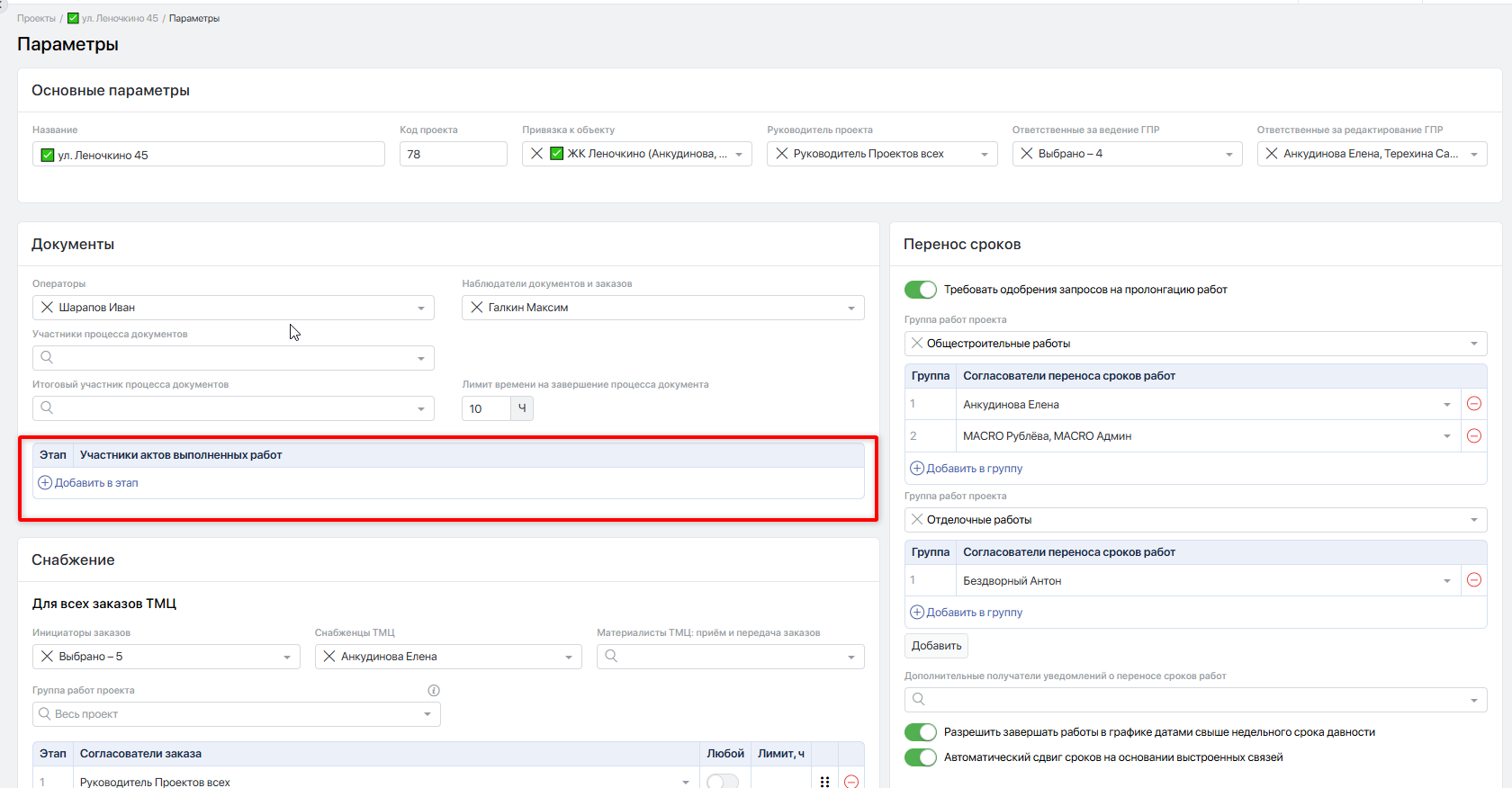Toggle the Любой switch in approver row
The image size is (1512, 788).
(x=722, y=782)
